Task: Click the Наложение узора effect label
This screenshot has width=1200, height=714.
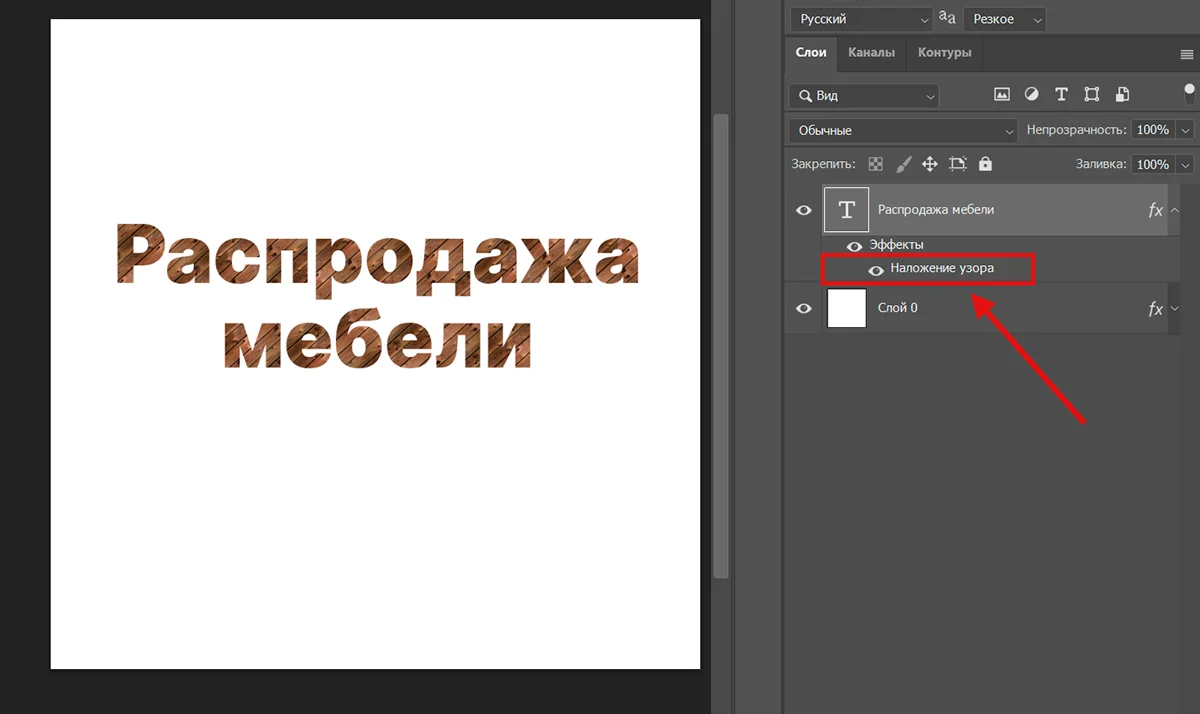Action: (x=942, y=269)
